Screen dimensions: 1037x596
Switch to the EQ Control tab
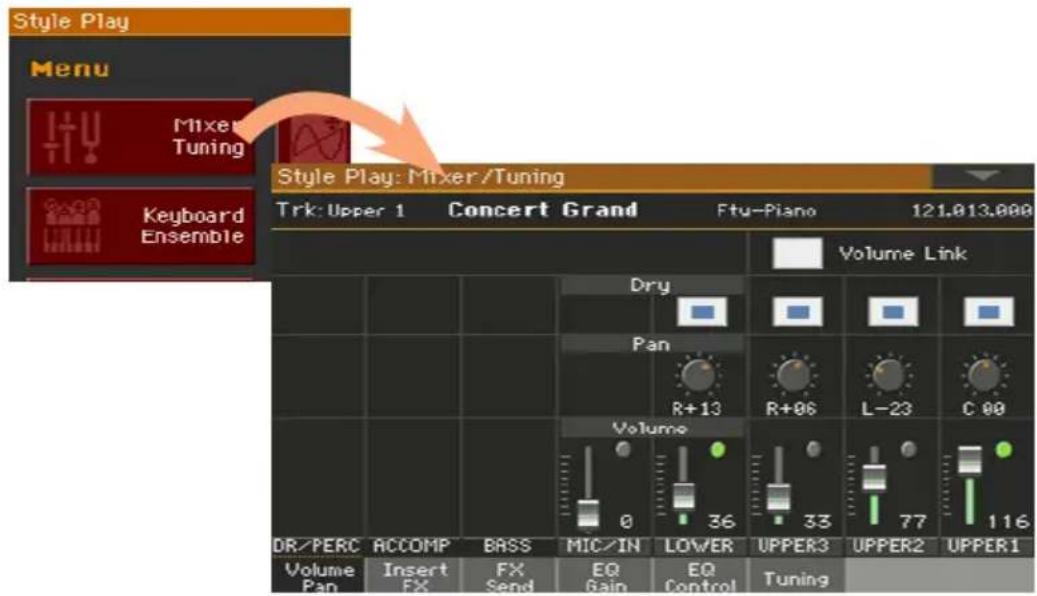point(700,575)
